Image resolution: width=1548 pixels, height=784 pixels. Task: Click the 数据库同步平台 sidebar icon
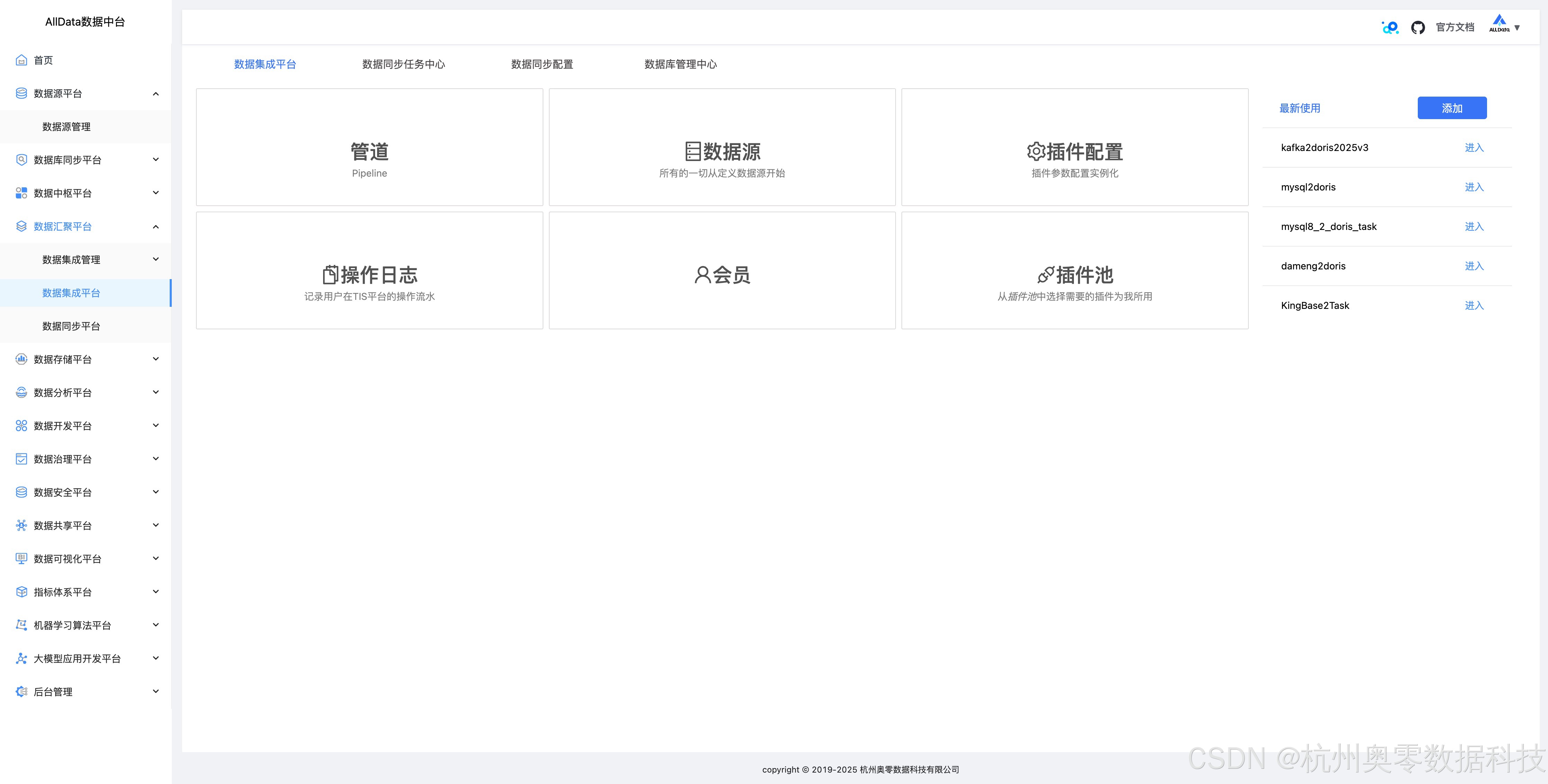coord(21,160)
